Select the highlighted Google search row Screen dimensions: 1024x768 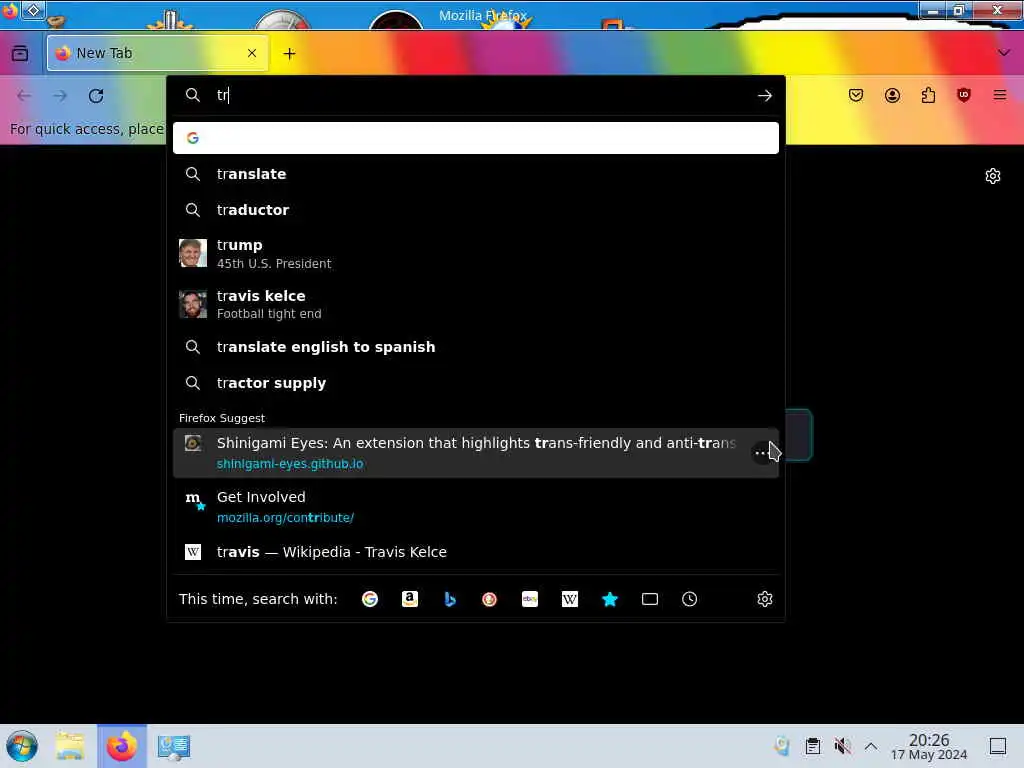475,138
